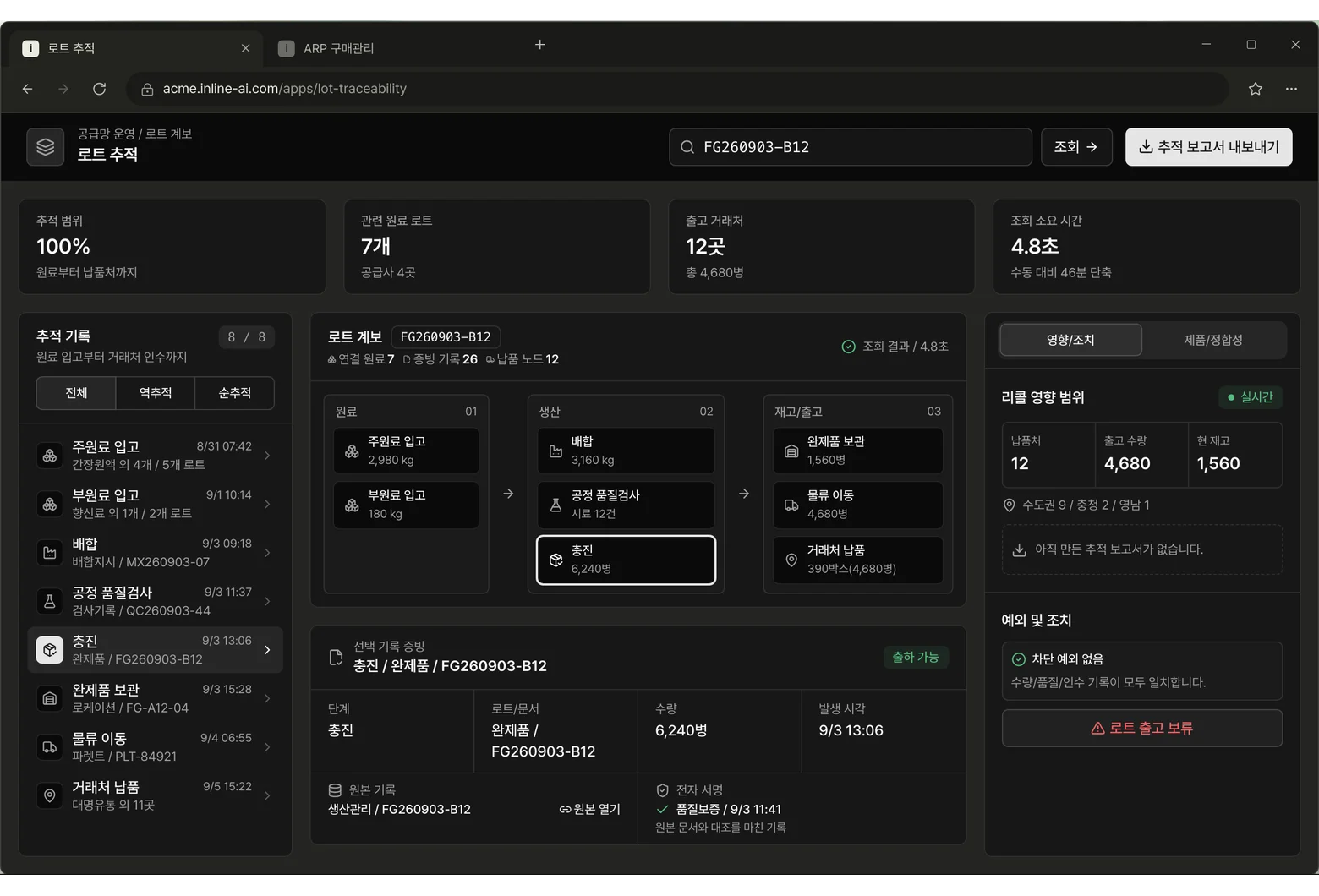Select the 거래처 납품 390박스 node
This screenshot has width=1319, height=896.
tap(858, 560)
